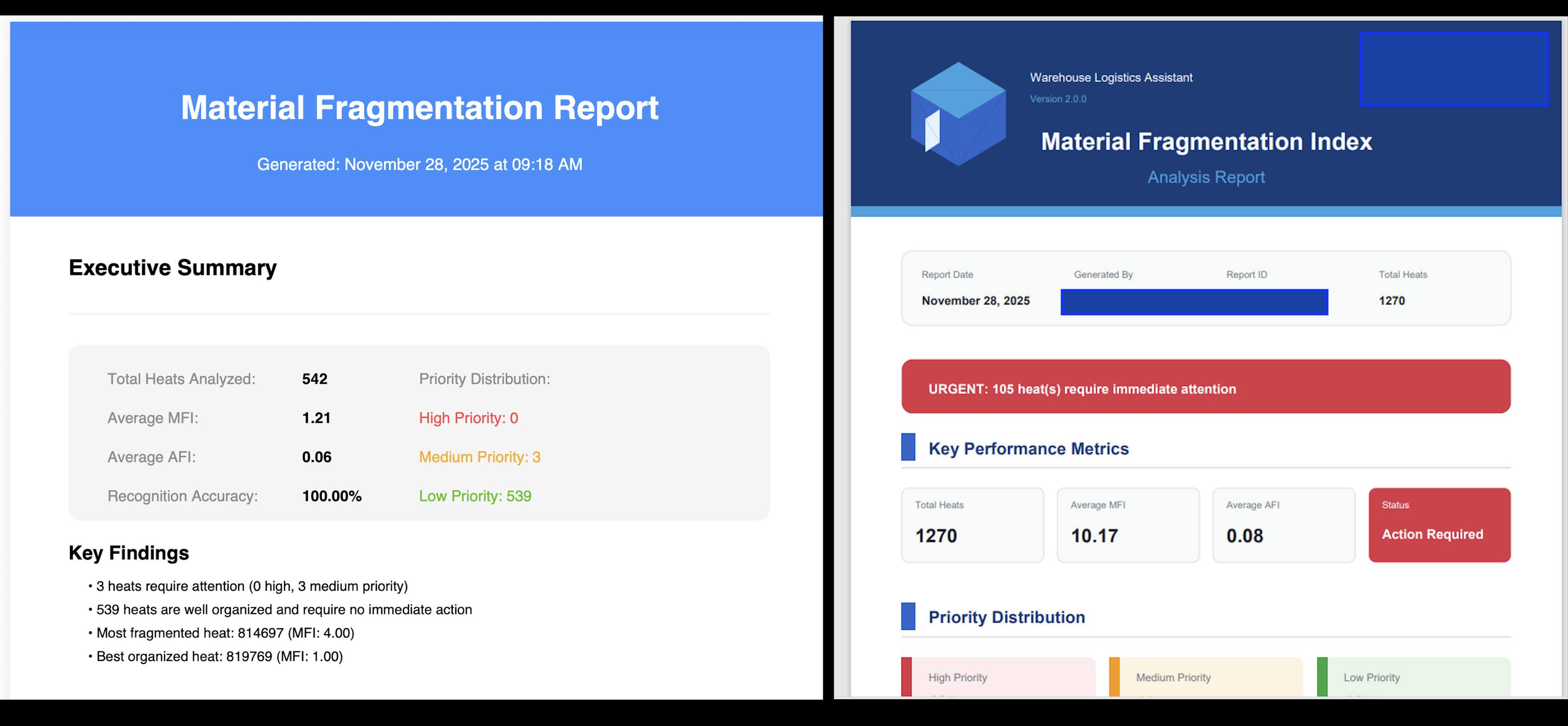
Task: Click the Average AFI 0.08 metric card
Action: point(1284,525)
